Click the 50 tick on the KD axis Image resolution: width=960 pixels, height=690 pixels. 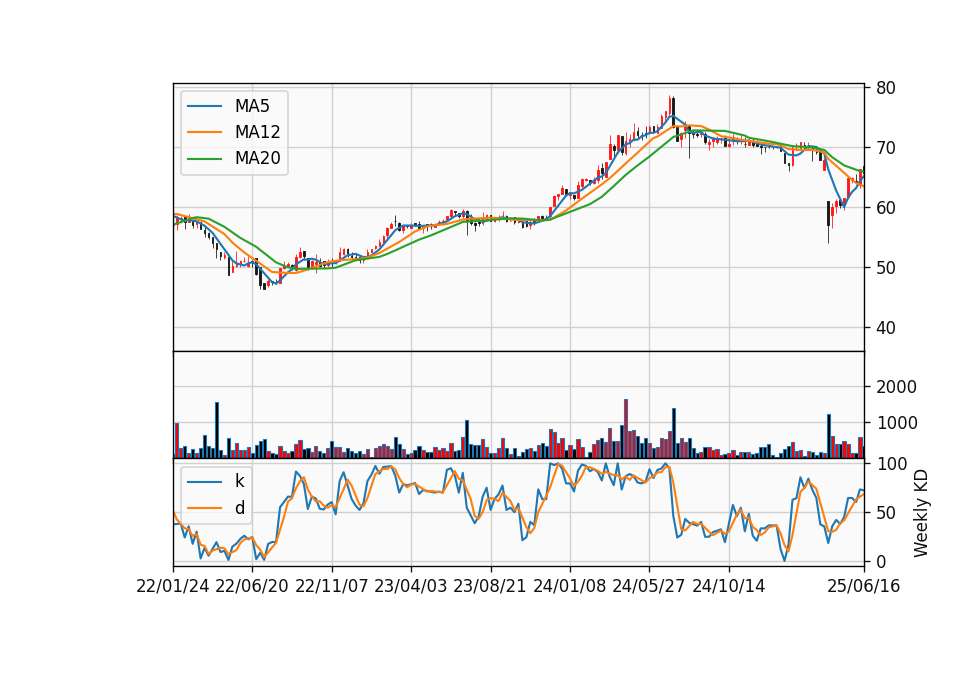pos(885,513)
